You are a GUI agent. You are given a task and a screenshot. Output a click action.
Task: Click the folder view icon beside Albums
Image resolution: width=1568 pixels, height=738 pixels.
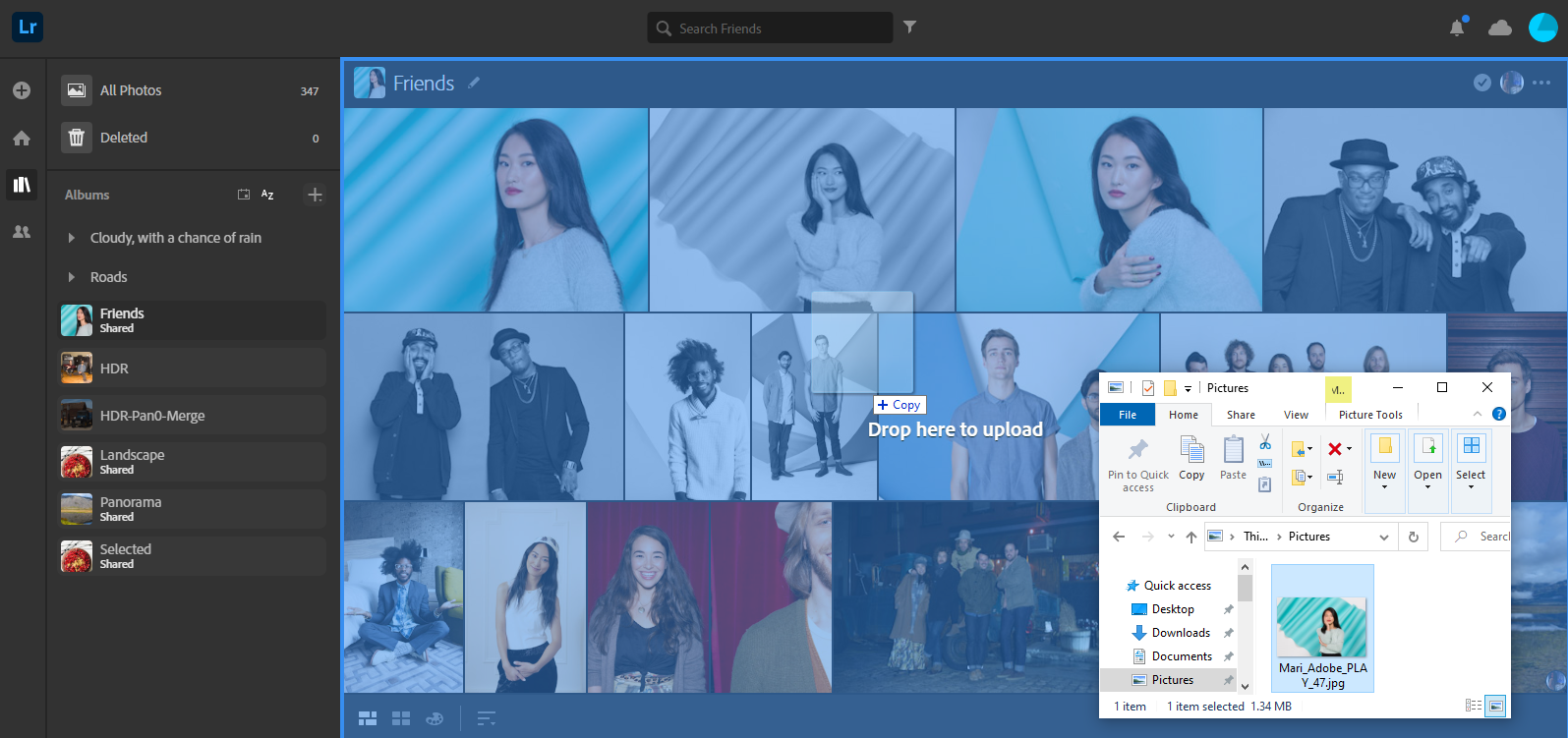coord(244,195)
